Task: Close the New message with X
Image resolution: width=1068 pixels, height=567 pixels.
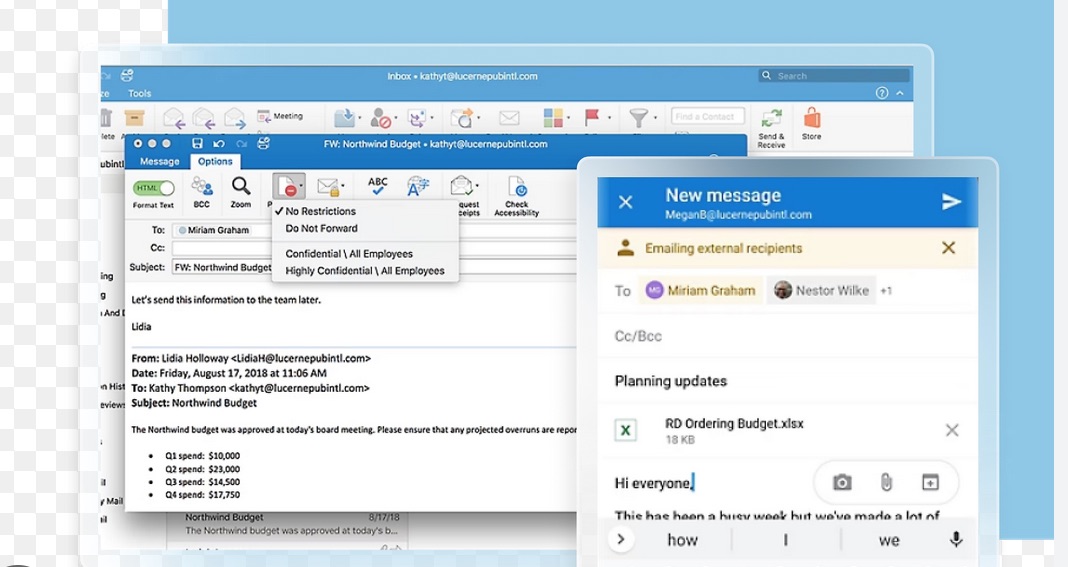Action: (x=625, y=202)
